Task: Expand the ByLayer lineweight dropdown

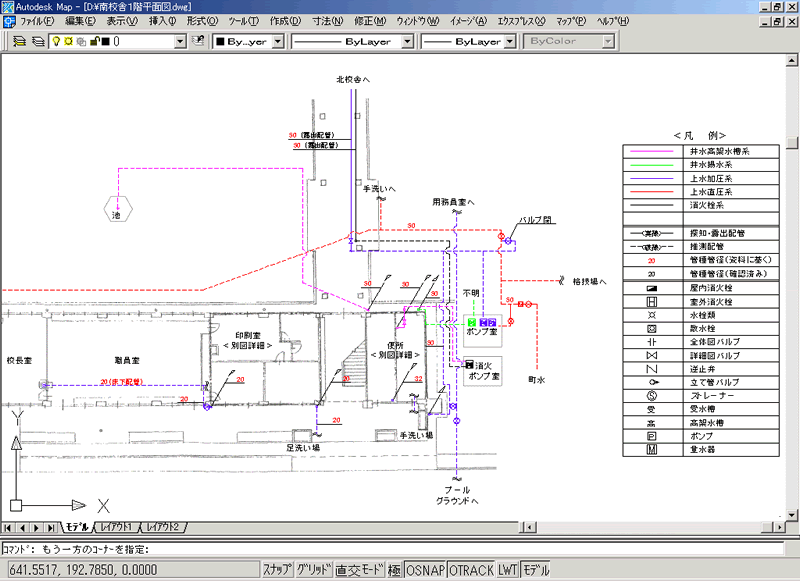Action: 510,41
